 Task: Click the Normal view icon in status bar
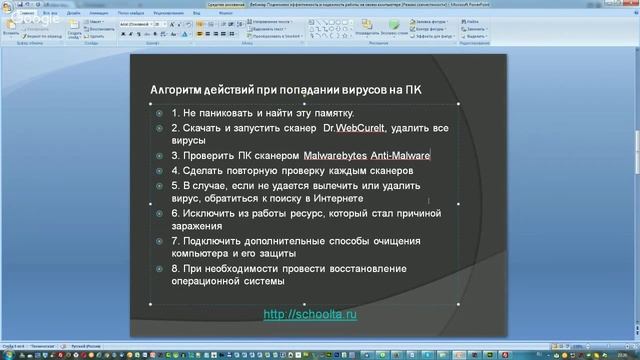click(554, 347)
